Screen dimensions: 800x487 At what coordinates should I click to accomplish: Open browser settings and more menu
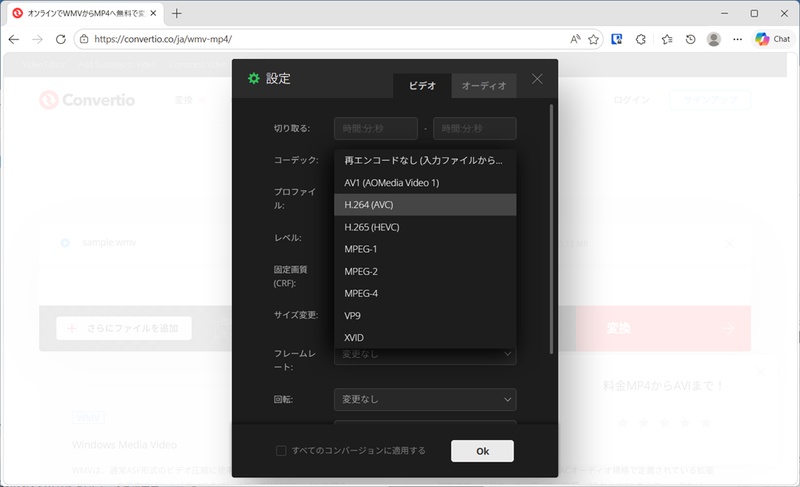pos(737,39)
